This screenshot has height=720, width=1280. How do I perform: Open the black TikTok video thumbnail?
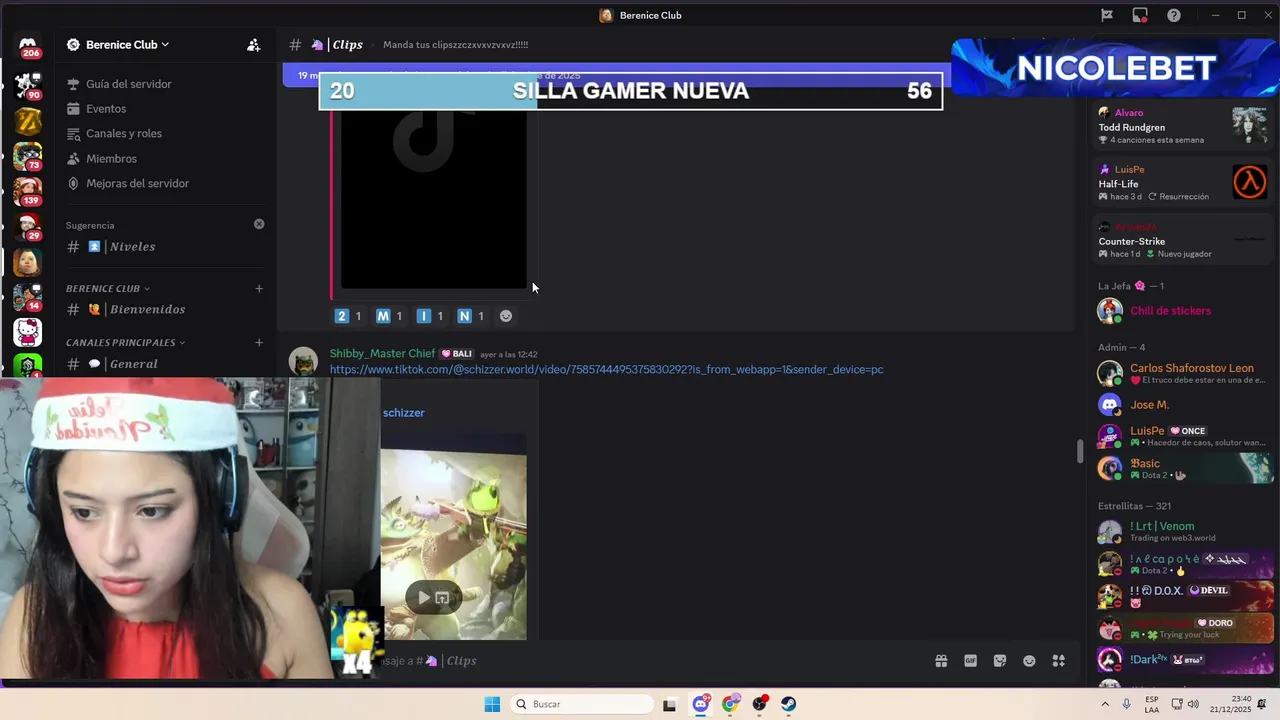tap(434, 199)
